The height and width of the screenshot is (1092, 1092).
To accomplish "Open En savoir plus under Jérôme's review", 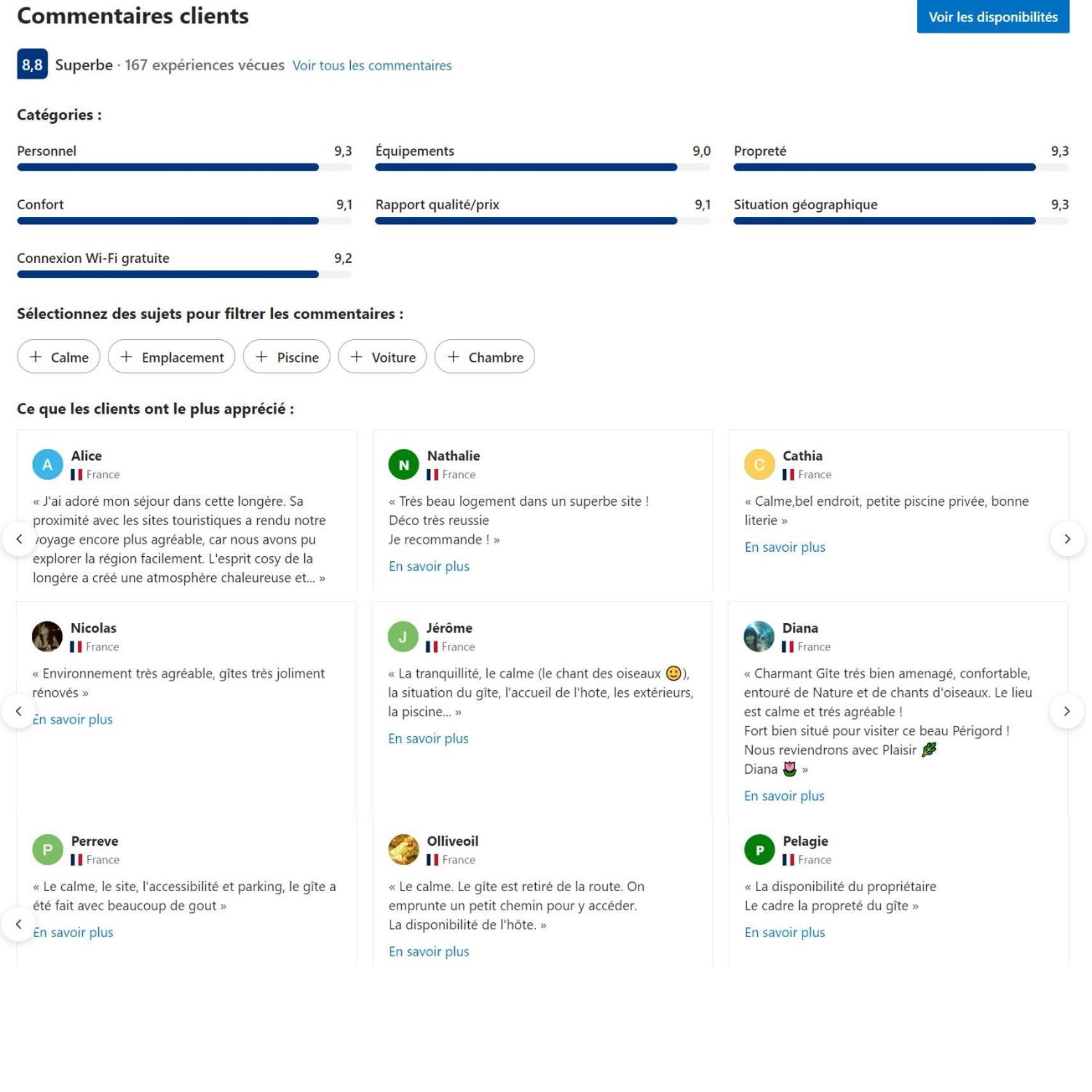I will (428, 738).
